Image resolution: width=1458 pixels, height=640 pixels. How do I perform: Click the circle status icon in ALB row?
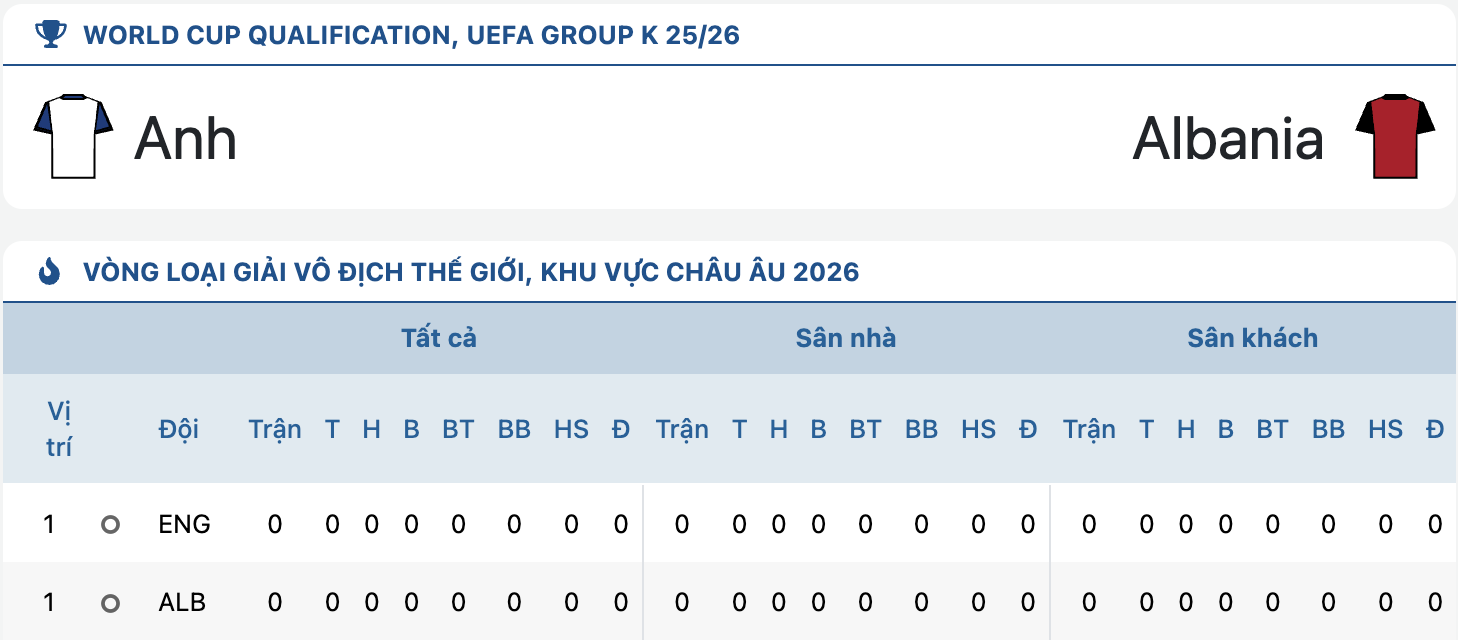(110, 603)
